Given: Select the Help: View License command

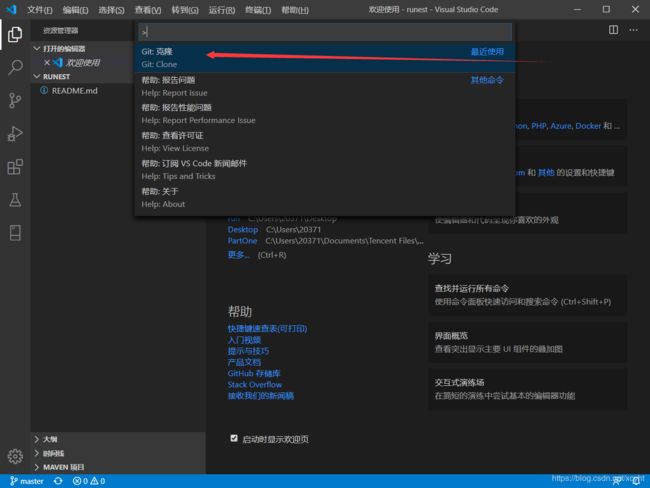Looking at the screenshot, I should pos(325,142).
